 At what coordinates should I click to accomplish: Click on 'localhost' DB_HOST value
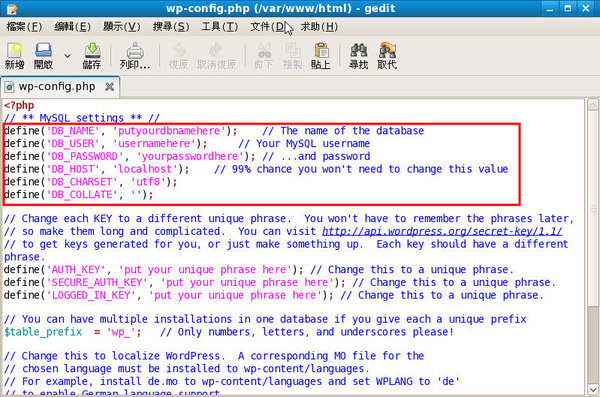[145, 169]
